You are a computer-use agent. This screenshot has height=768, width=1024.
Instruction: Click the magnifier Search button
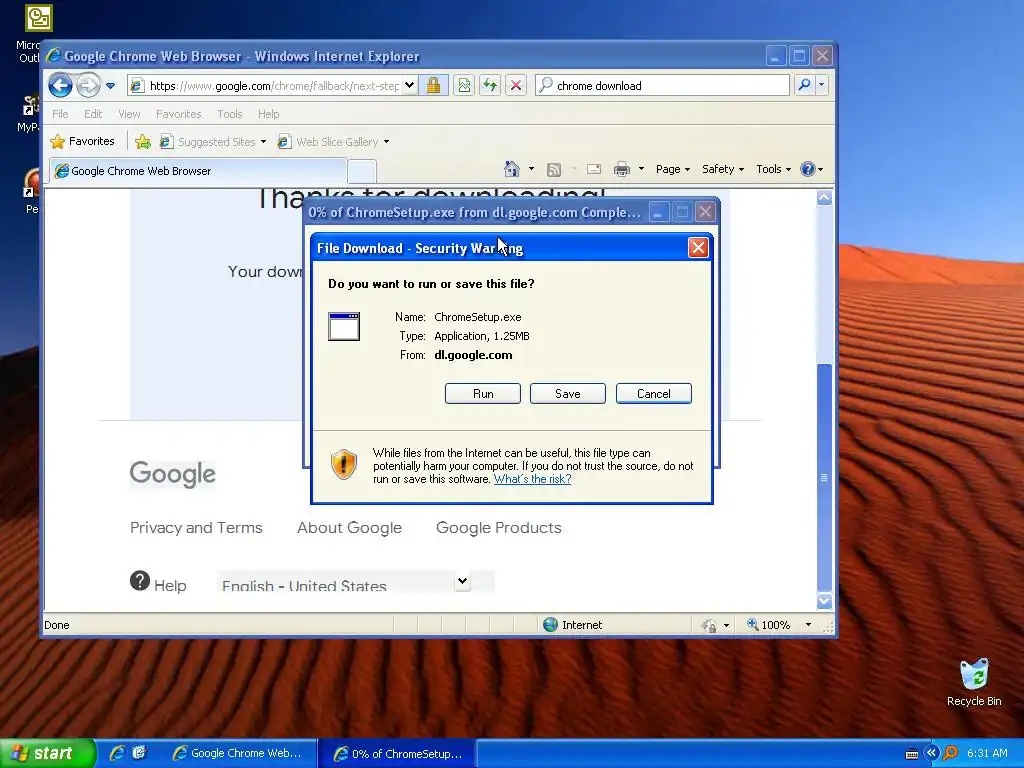(x=805, y=85)
